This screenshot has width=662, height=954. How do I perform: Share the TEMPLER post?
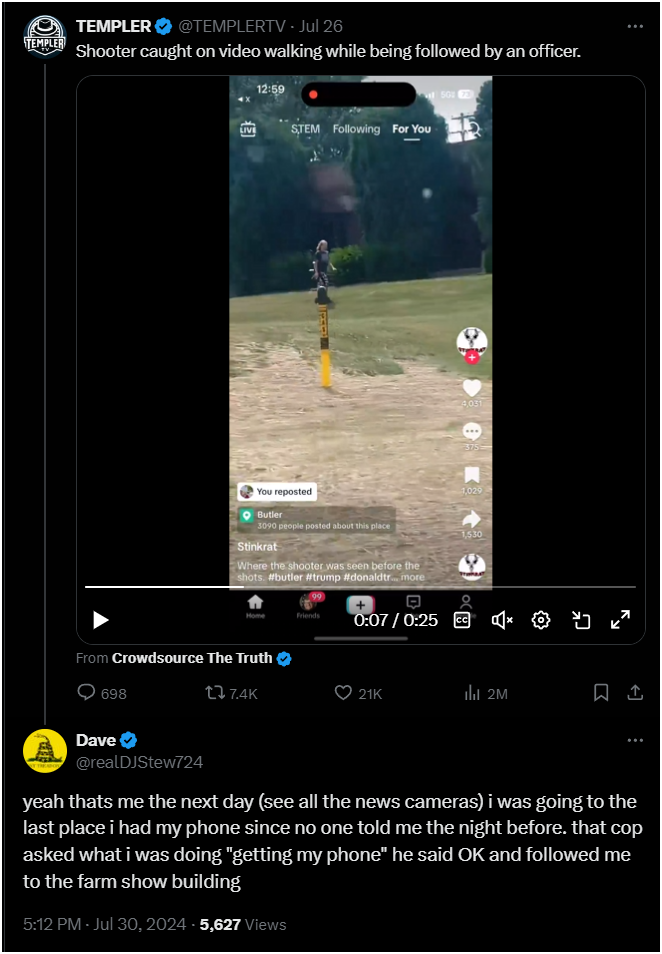point(635,692)
